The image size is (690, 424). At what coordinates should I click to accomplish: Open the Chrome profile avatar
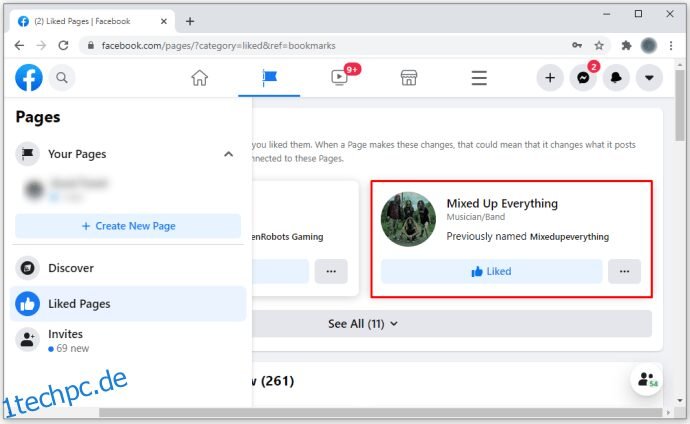point(649,45)
